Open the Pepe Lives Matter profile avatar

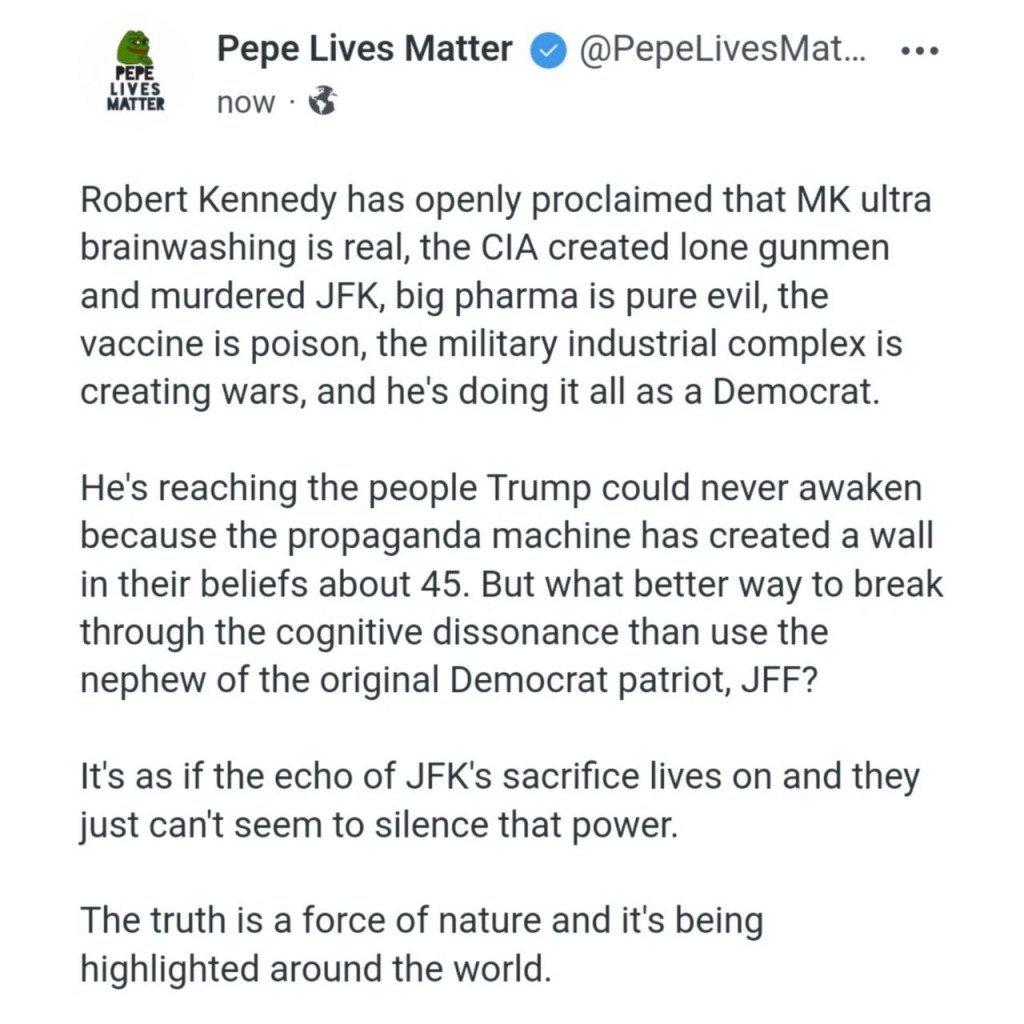click(x=134, y=73)
